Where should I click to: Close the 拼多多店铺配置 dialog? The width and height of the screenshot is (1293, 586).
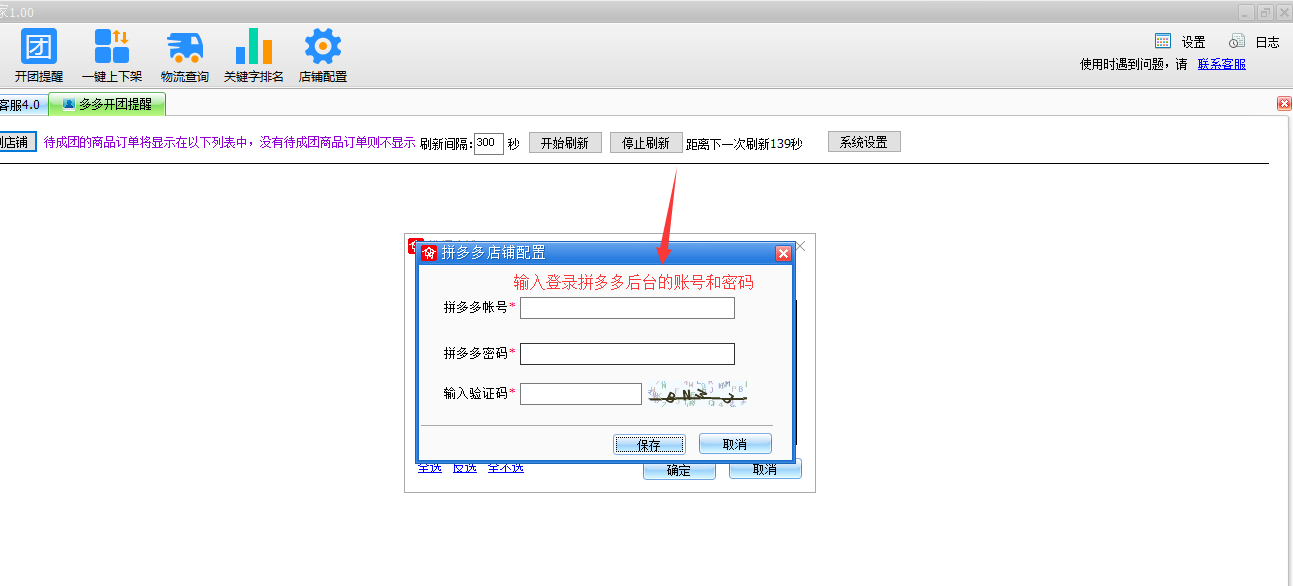783,253
